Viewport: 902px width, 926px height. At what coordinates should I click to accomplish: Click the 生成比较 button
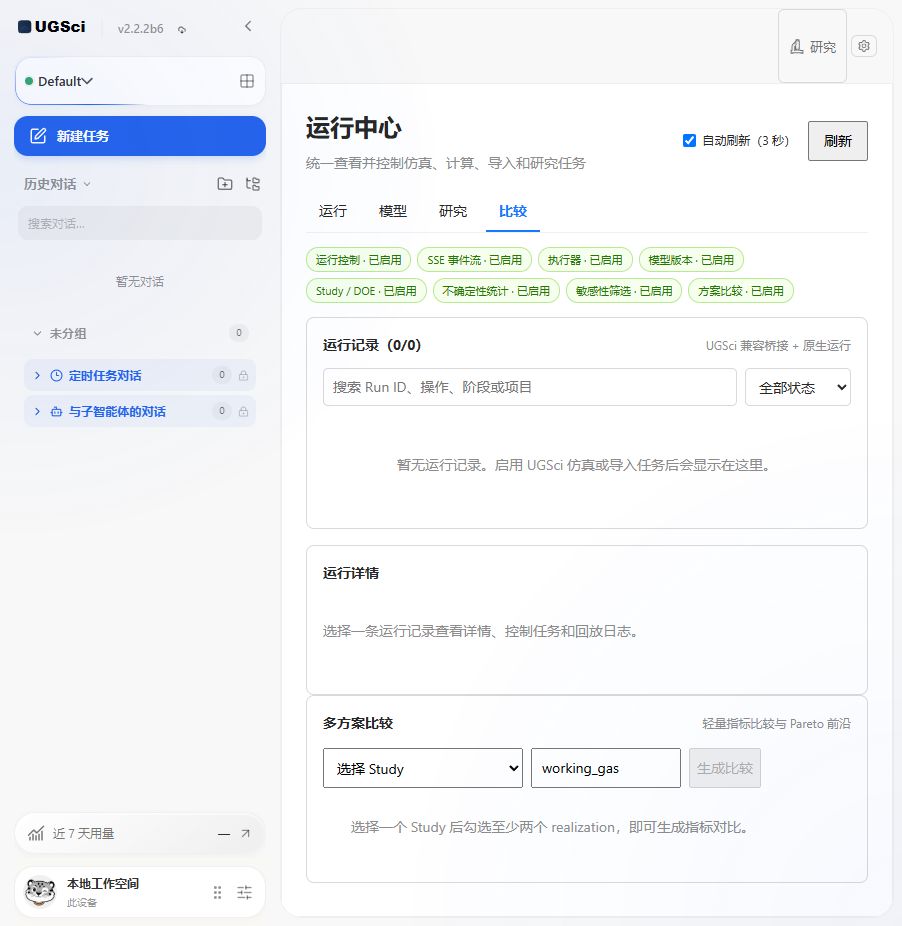click(x=725, y=768)
